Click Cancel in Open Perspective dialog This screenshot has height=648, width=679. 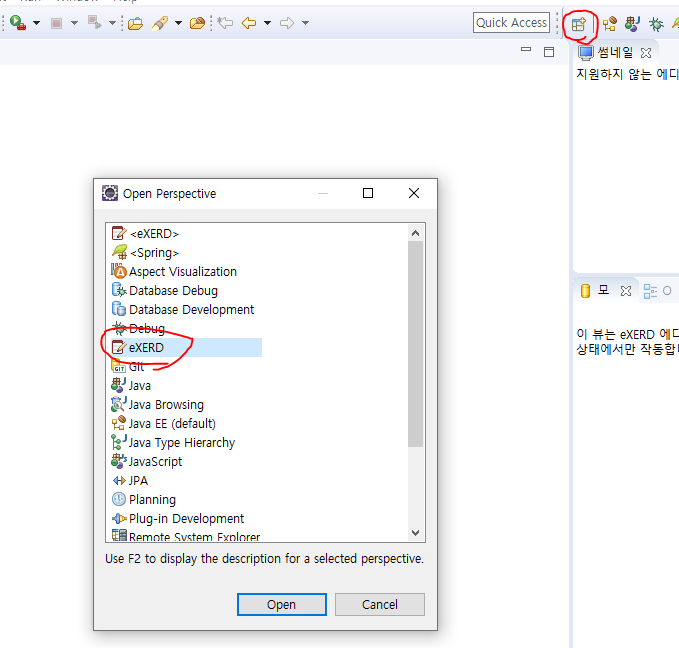[x=380, y=604]
